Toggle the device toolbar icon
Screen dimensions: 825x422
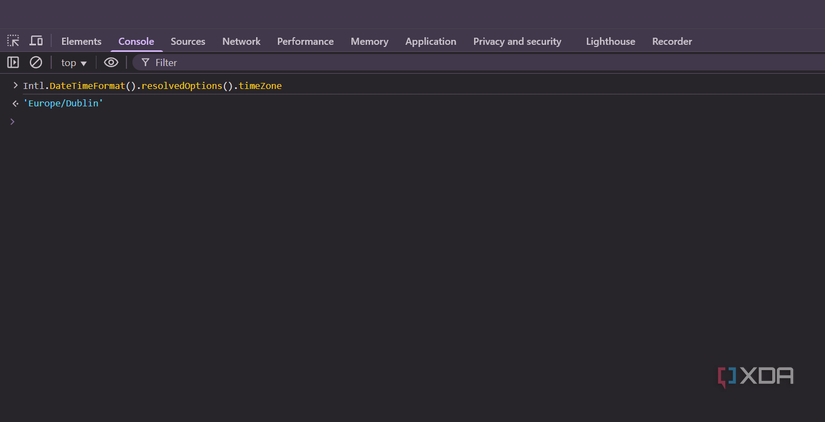click(36, 41)
